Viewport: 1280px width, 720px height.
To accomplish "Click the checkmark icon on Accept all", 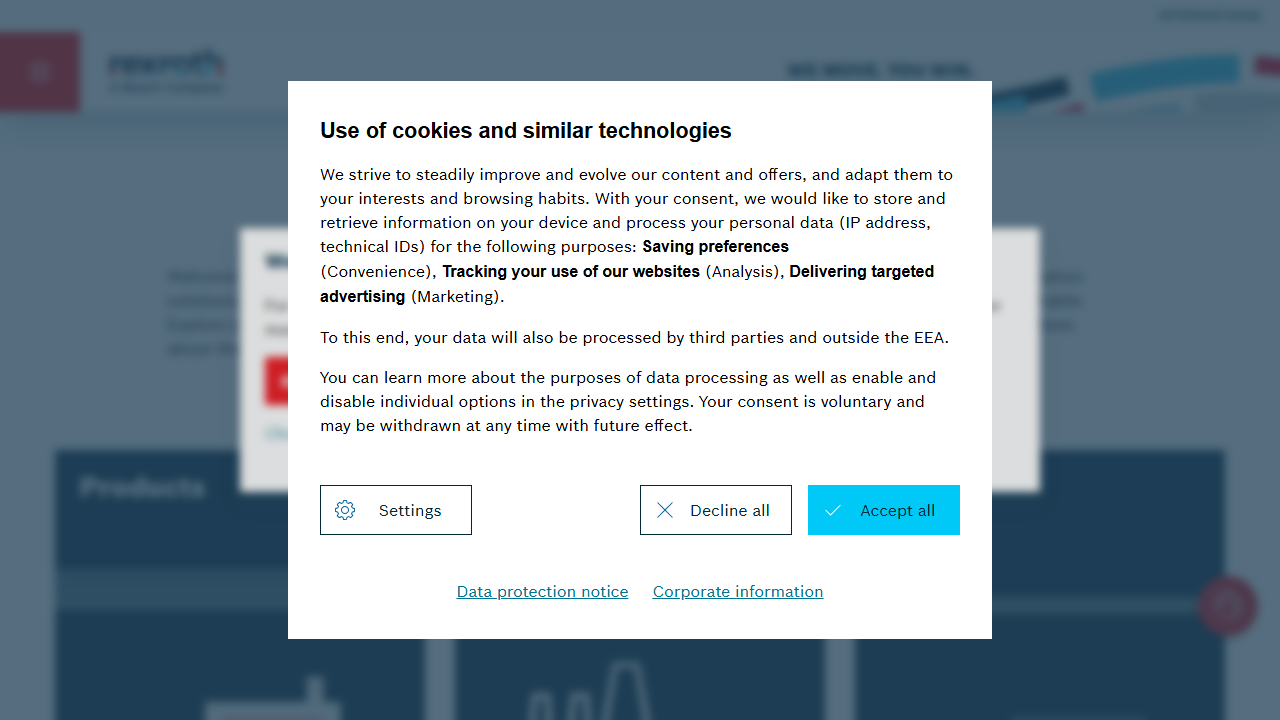I will pos(833,510).
